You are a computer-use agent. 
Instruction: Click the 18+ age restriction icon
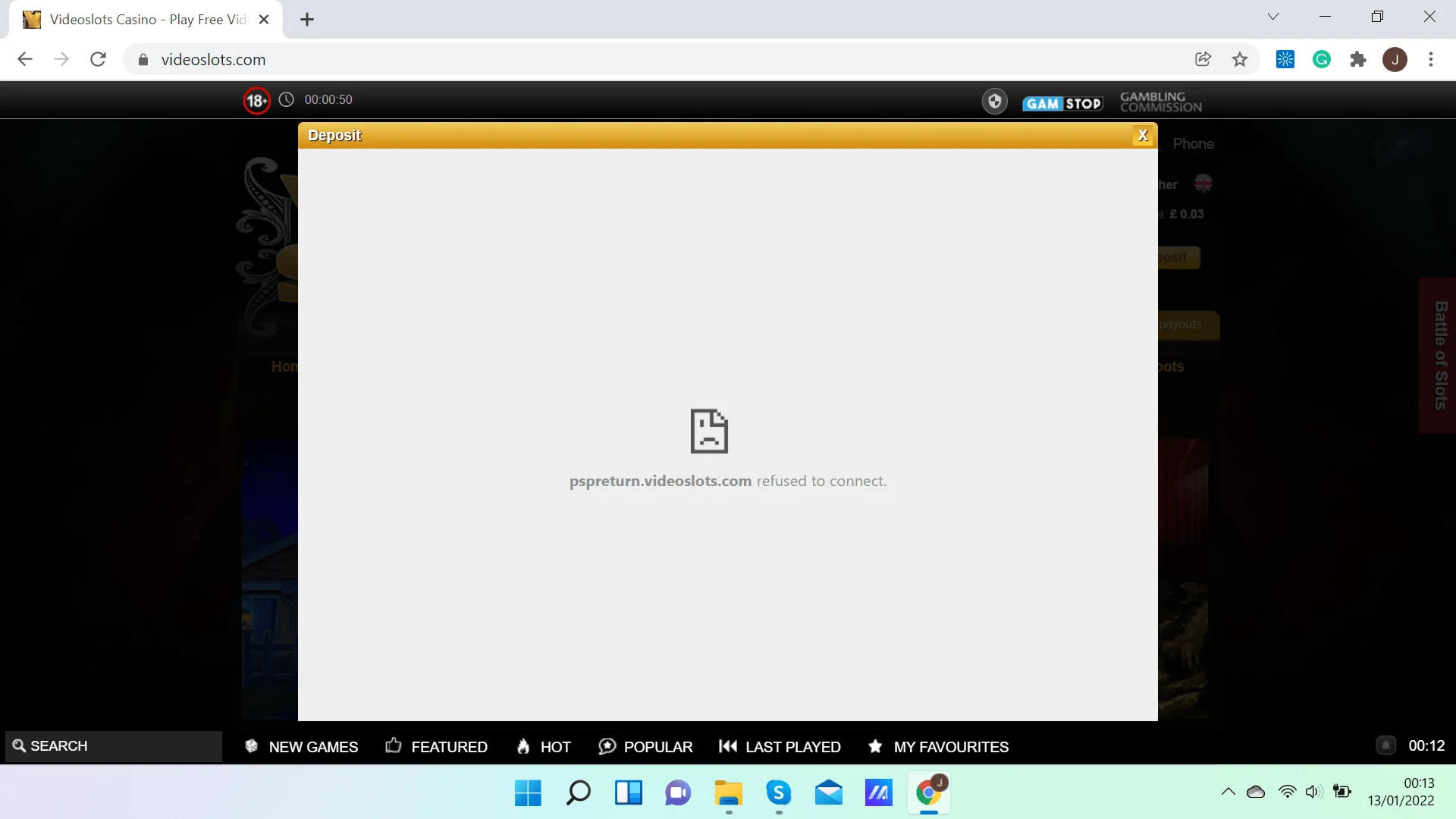click(256, 100)
